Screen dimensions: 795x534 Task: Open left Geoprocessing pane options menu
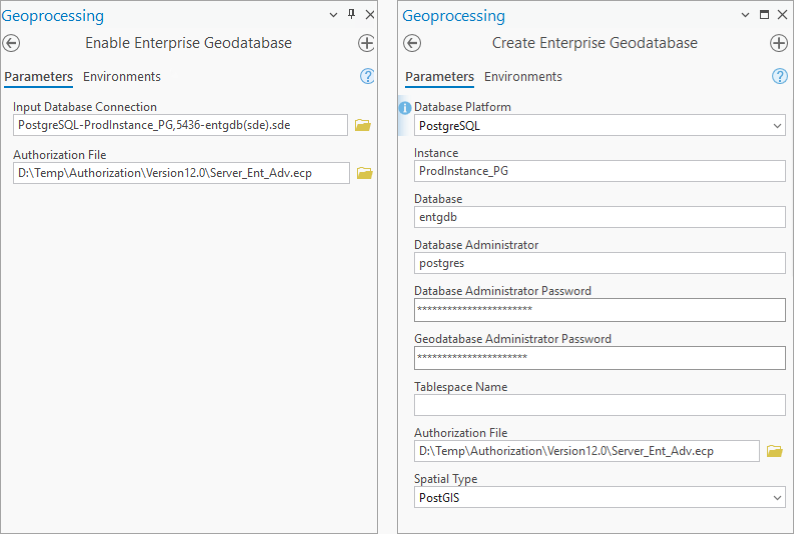(333, 15)
